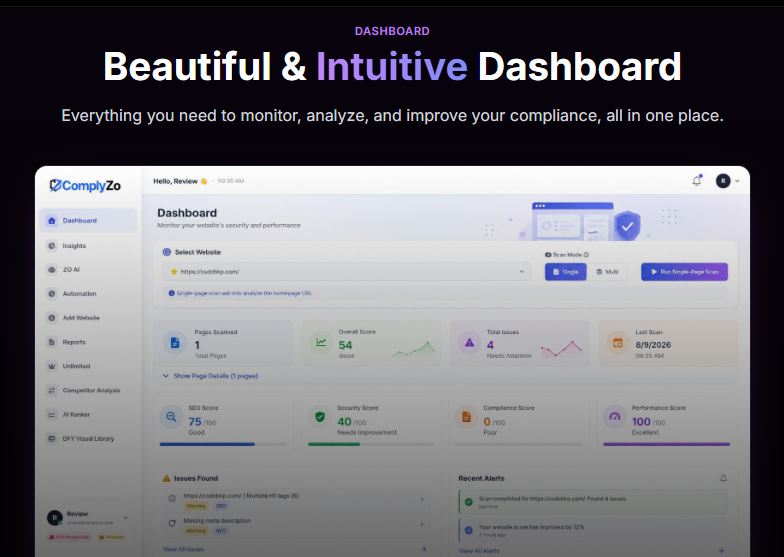Viewport: 784px width, 557px height.
Task: Click the Performance Score gauge icon
Action: pyautogui.click(x=615, y=417)
